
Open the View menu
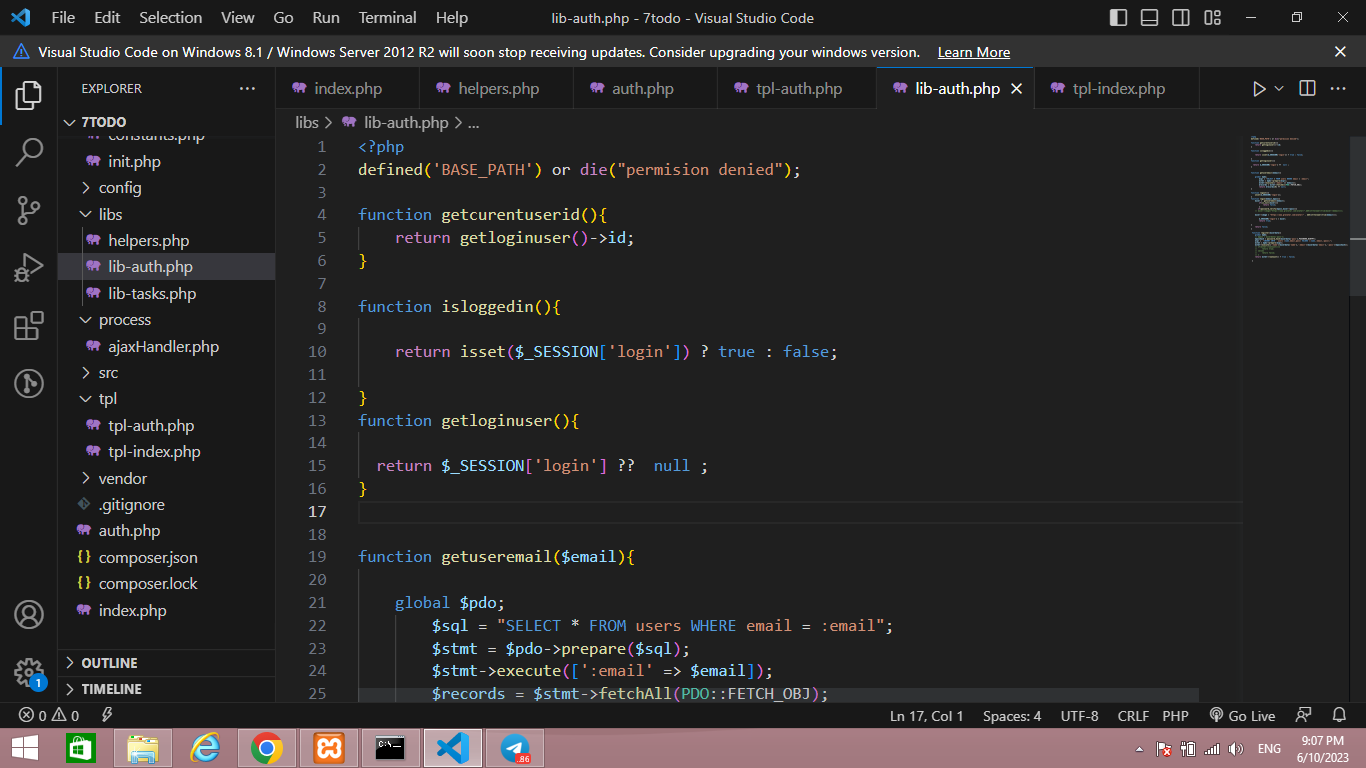tap(238, 18)
